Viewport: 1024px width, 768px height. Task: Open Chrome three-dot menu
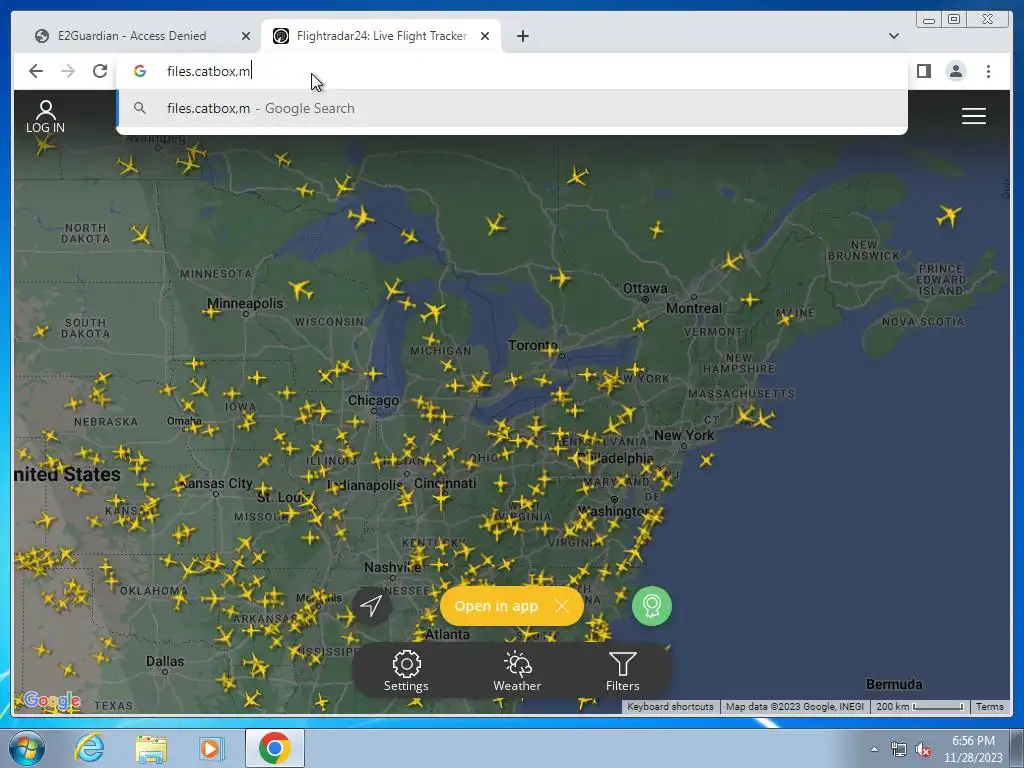(x=988, y=71)
